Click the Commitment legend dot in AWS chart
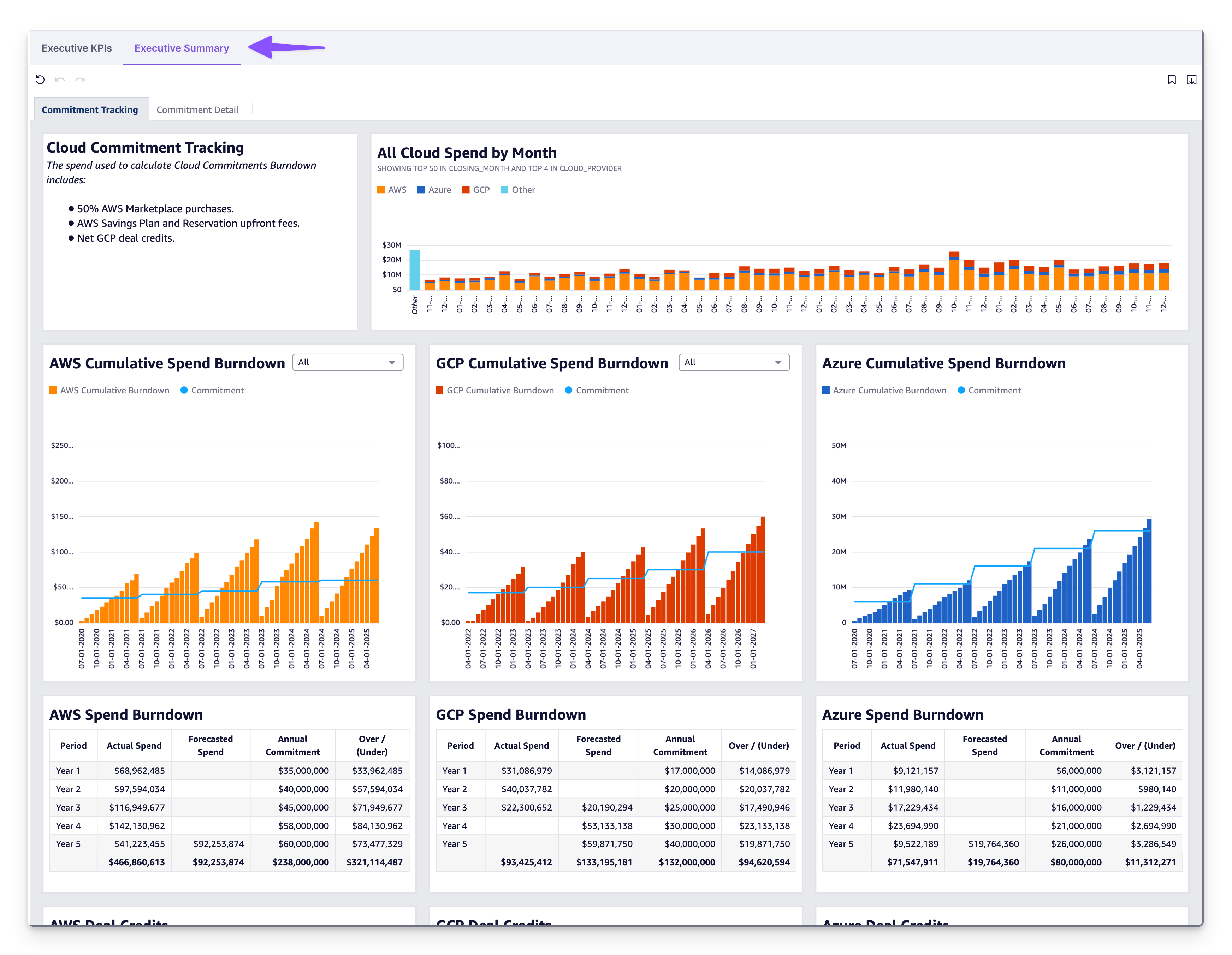The height and width of the screenshot is (955, 1232). [184, 390]
